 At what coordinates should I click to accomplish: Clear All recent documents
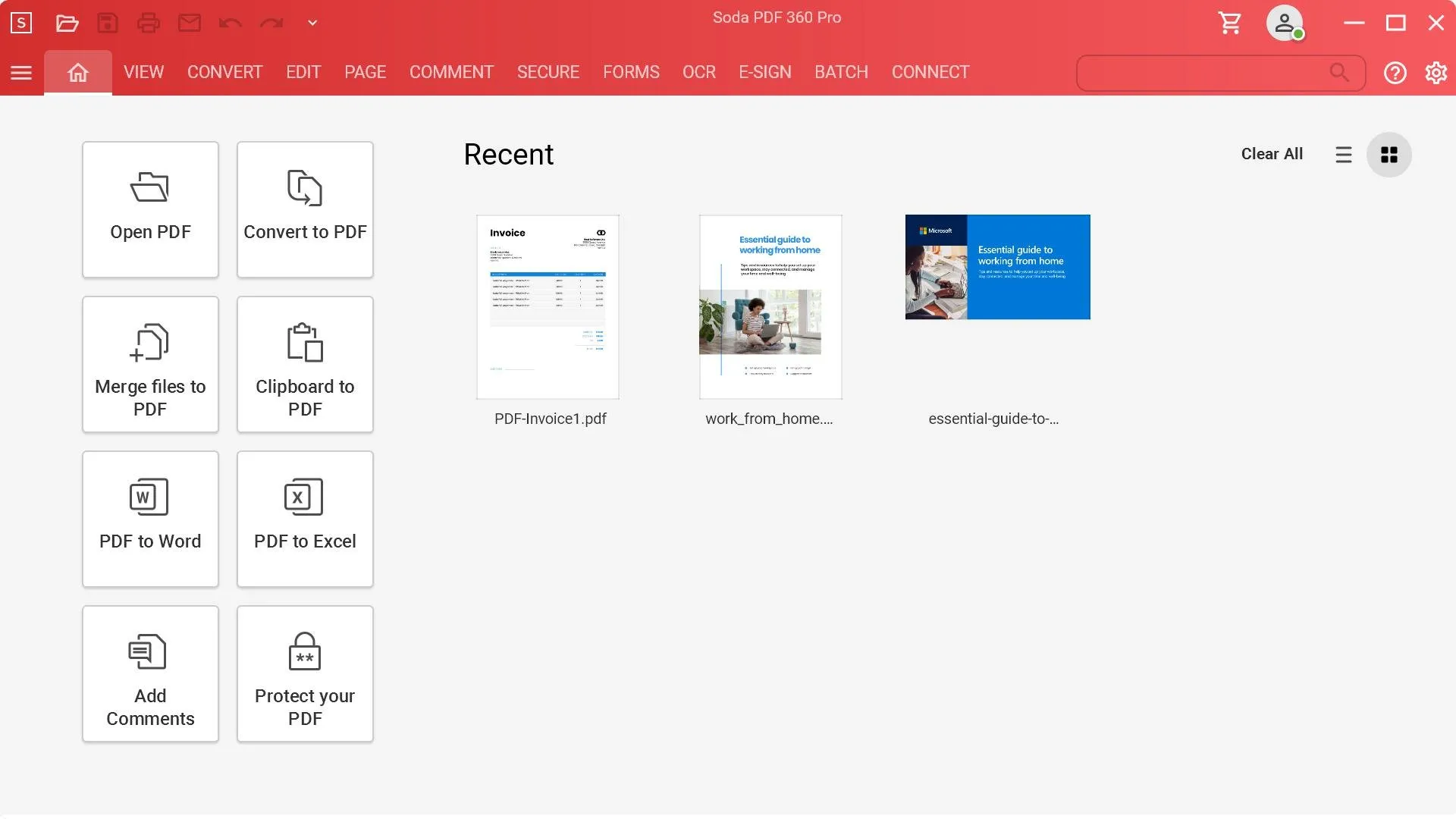(1272, 153)
